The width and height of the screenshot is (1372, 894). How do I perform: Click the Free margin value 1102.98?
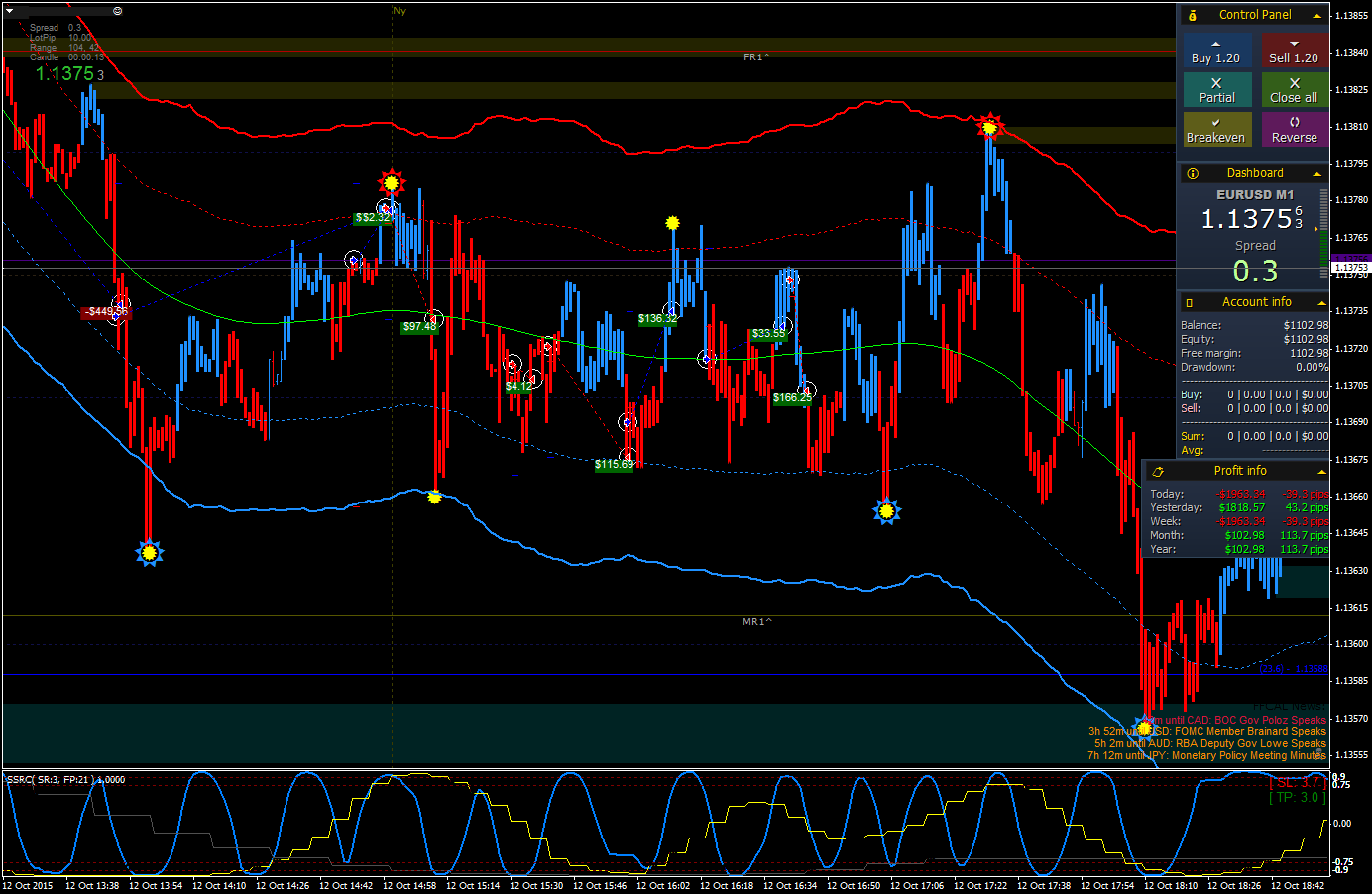click(1310, 353)
